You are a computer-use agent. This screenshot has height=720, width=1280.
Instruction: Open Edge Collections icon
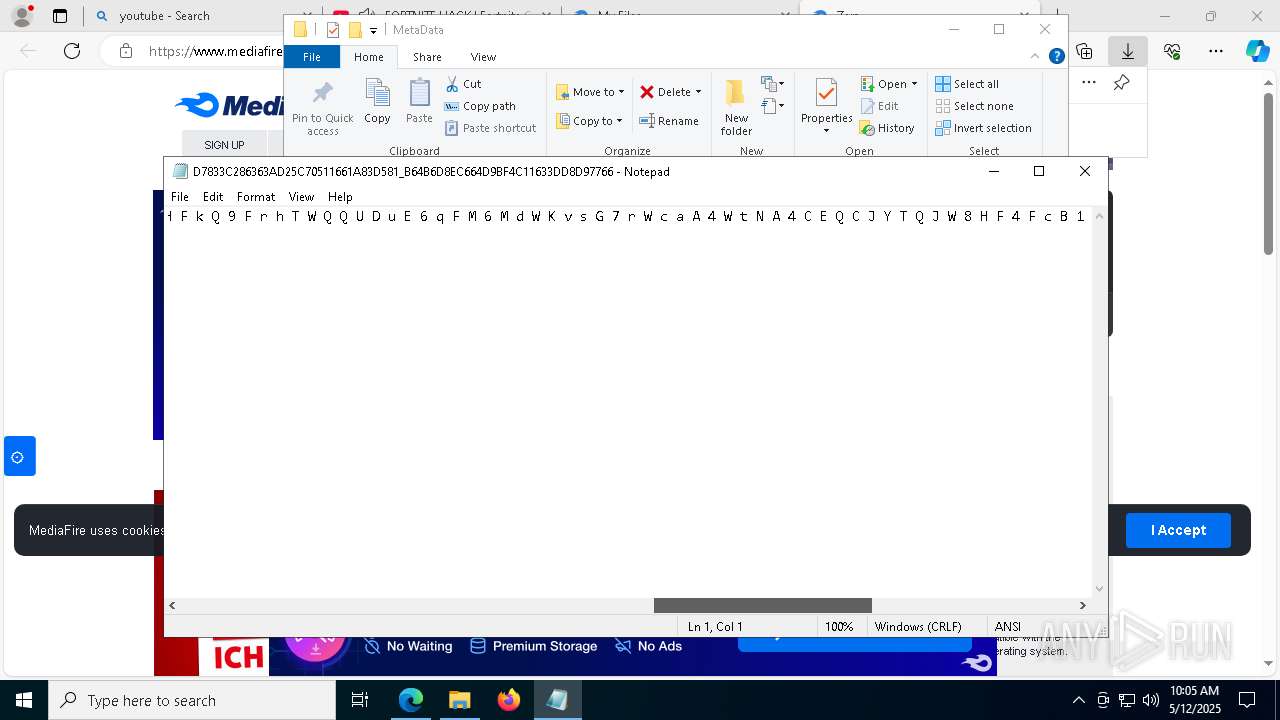(x=1085, y=51)
